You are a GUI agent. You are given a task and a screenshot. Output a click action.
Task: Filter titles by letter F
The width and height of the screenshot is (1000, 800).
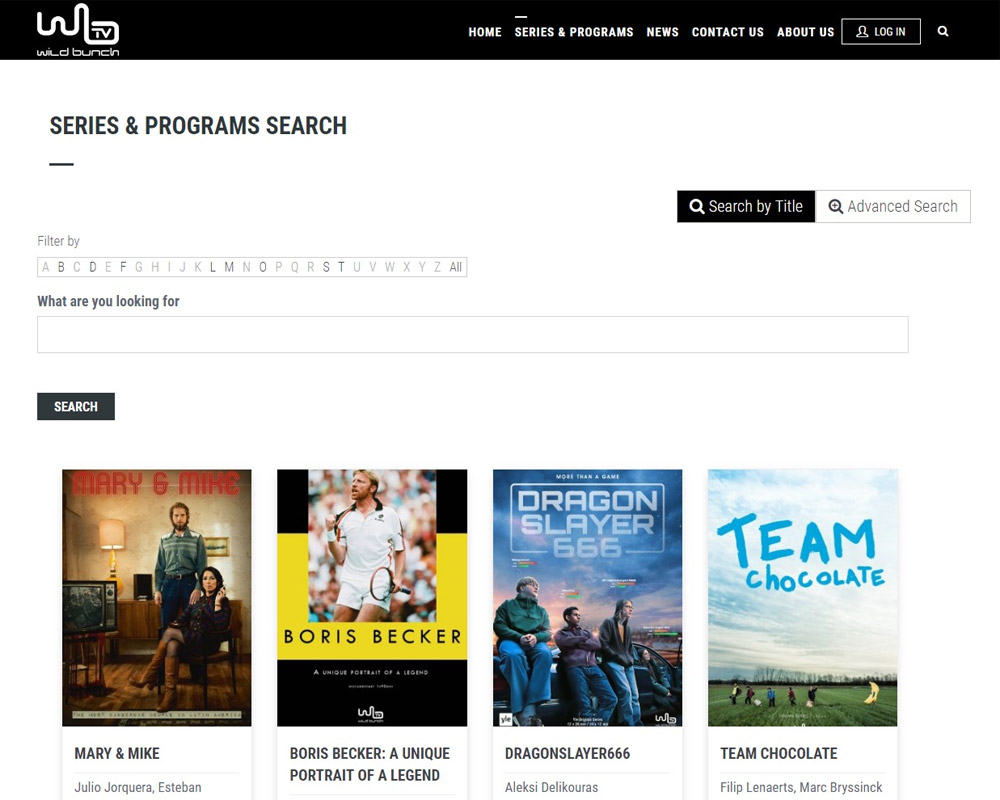[x=123, y=267]
